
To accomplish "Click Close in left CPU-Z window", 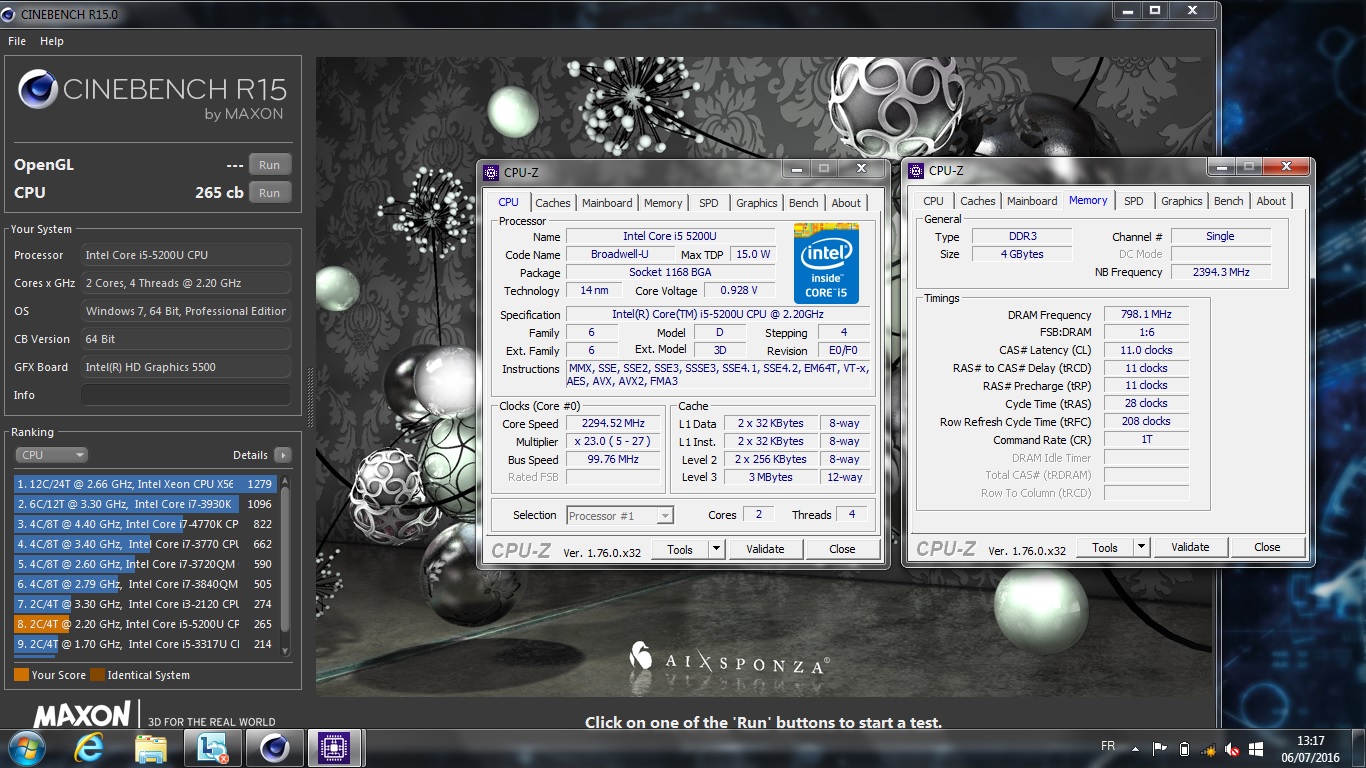I will 843,549.
